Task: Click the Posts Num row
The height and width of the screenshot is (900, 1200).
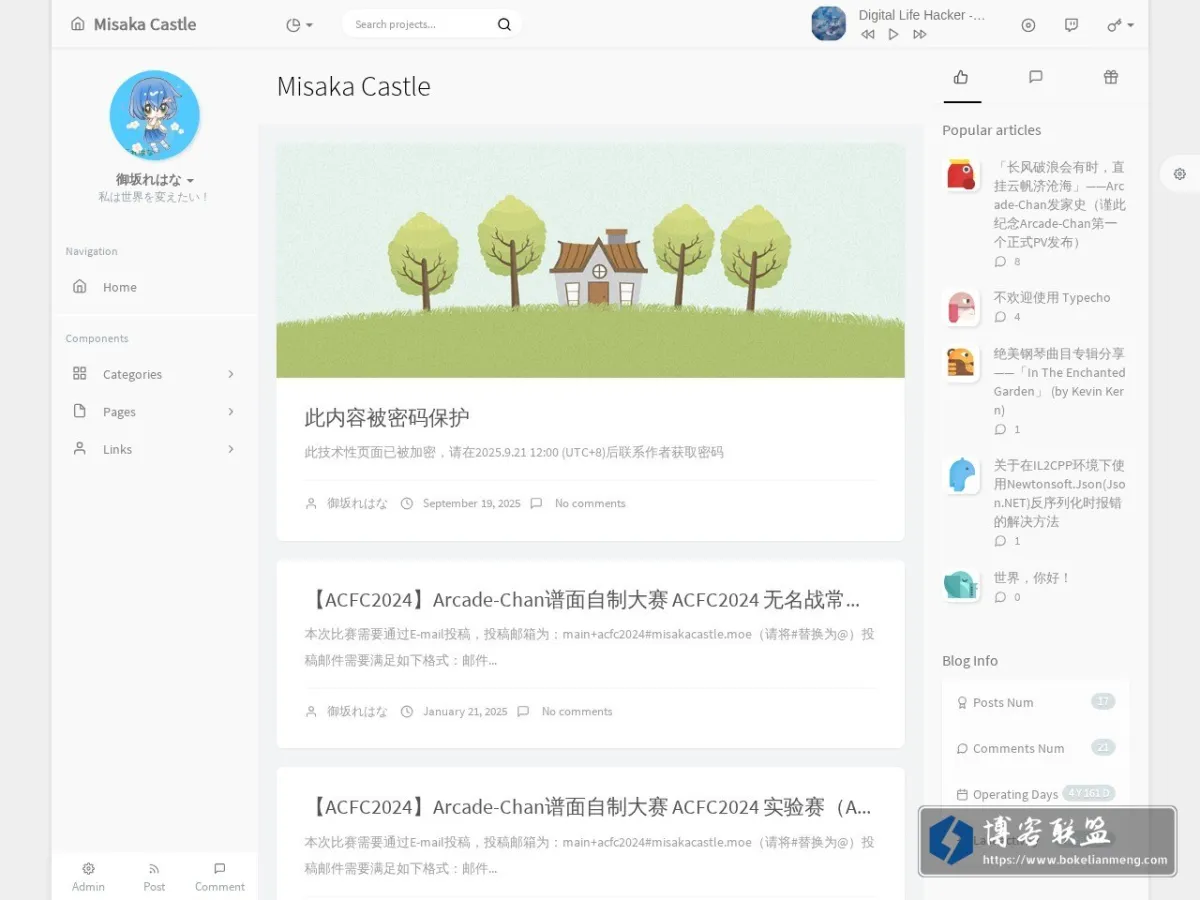Action: [x=1035, y=702]
